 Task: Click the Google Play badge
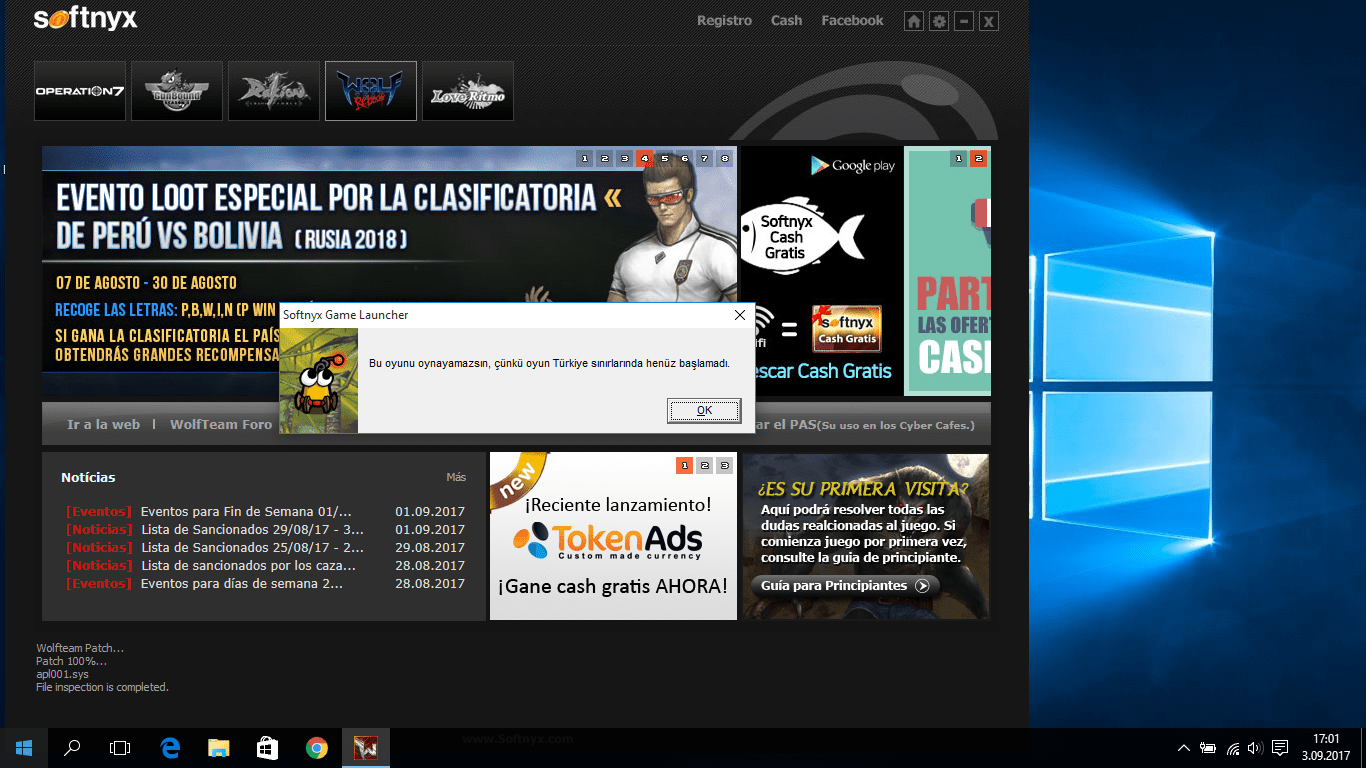[853, 166]
